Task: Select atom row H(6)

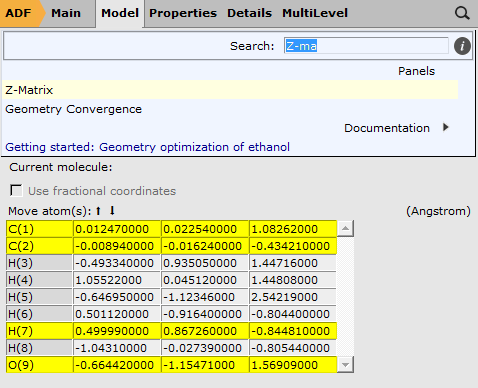Action: [x=39, y=314]
